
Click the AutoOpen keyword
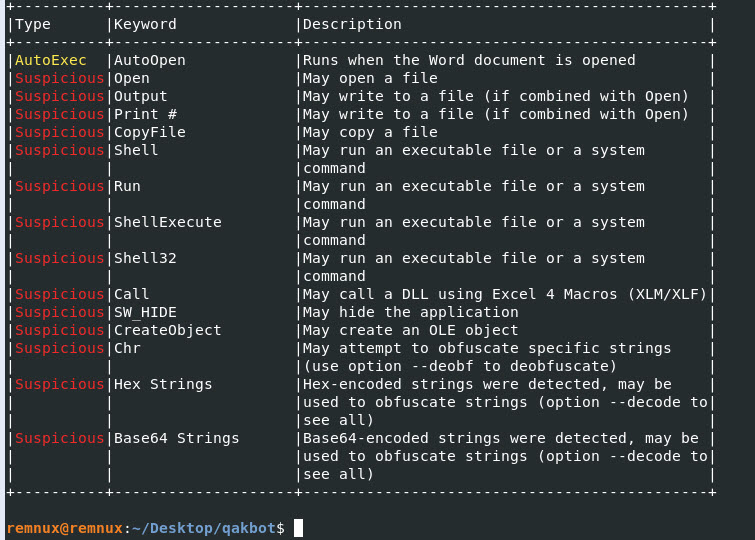[x=150, y=60]
